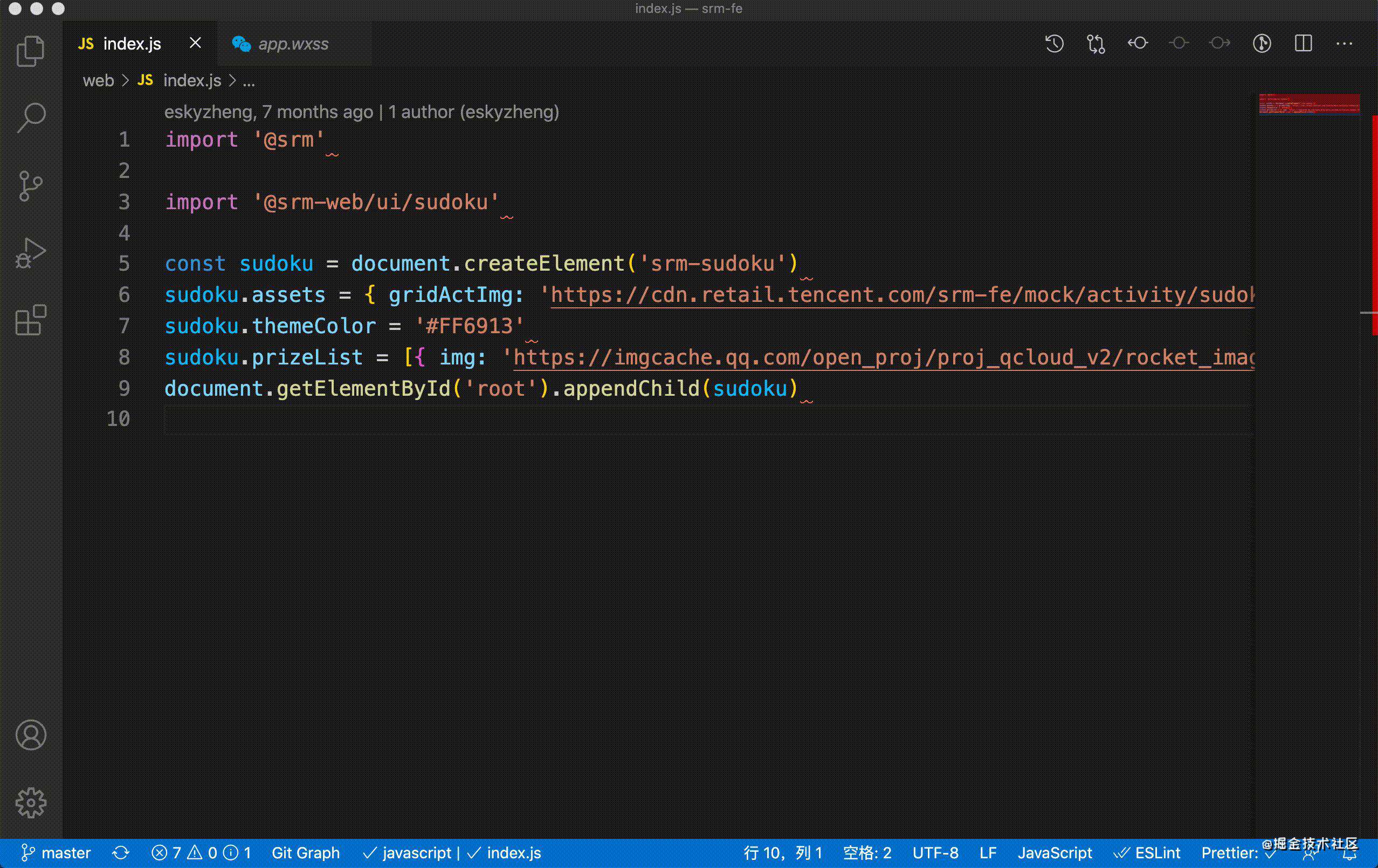Click the vertical scrollbar error marker
The height and width of the screenshot is (868, 1378).
click(x=1375, y=225)
